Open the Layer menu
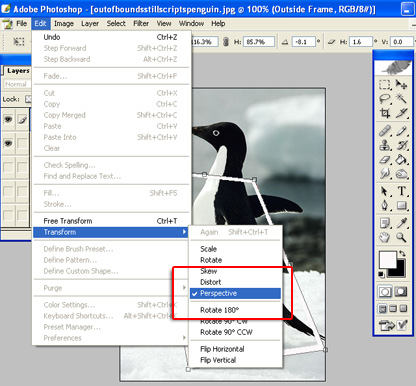 click(90, 24)
